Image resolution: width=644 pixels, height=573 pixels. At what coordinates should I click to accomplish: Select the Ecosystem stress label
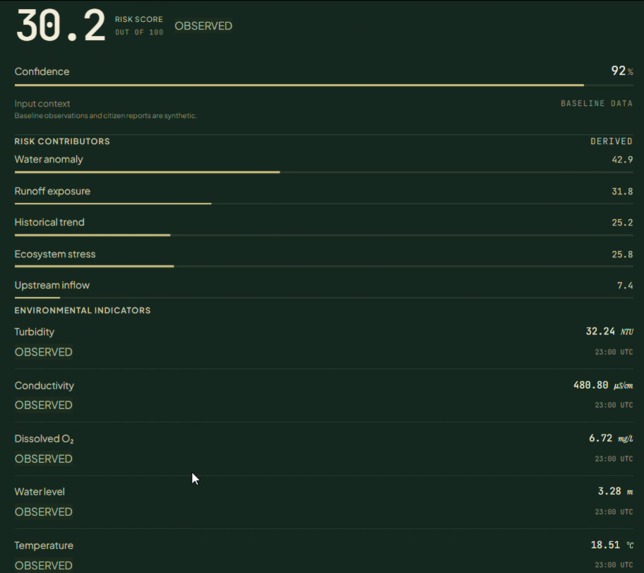[x=55, y=254]
